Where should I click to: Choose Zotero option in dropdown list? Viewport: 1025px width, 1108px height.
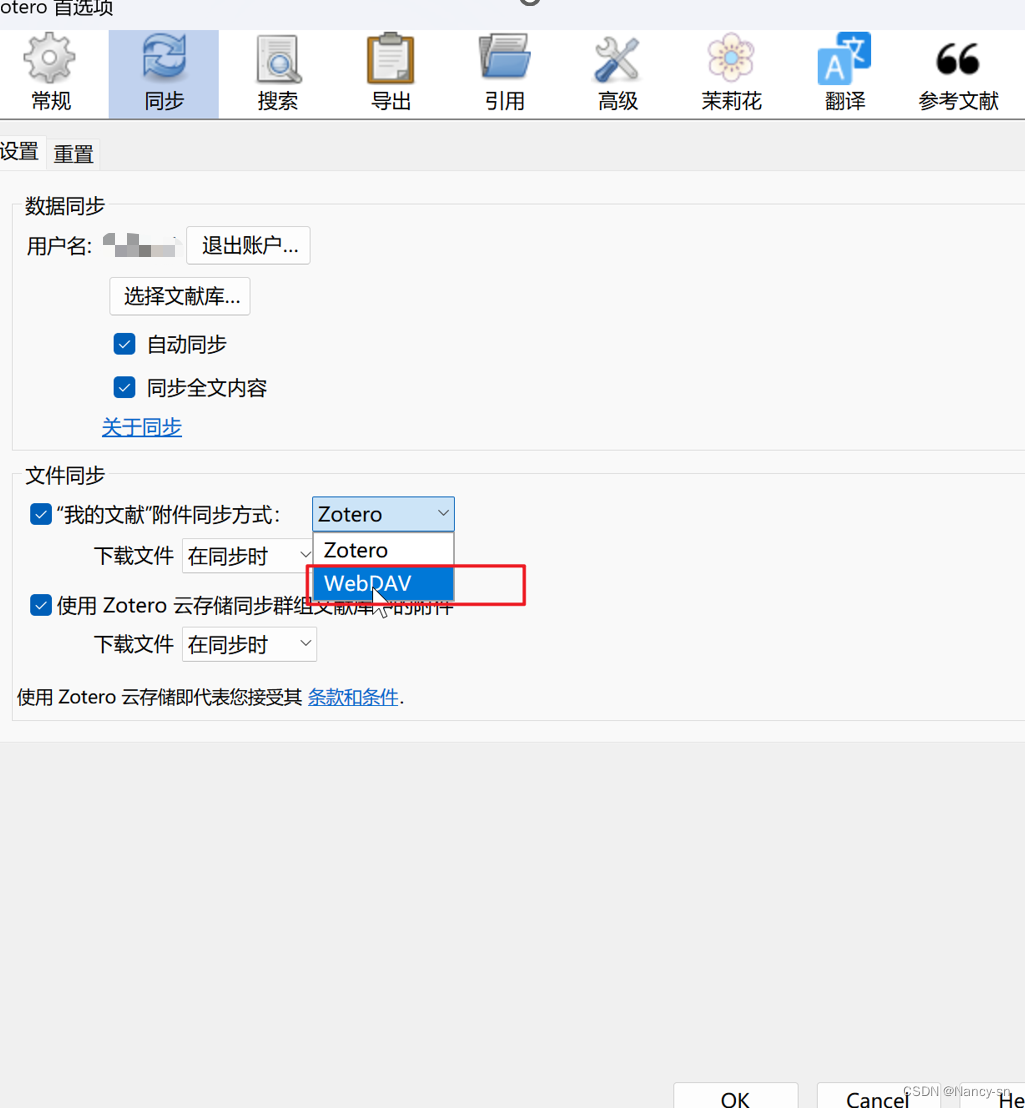click(x=383, y=550)
